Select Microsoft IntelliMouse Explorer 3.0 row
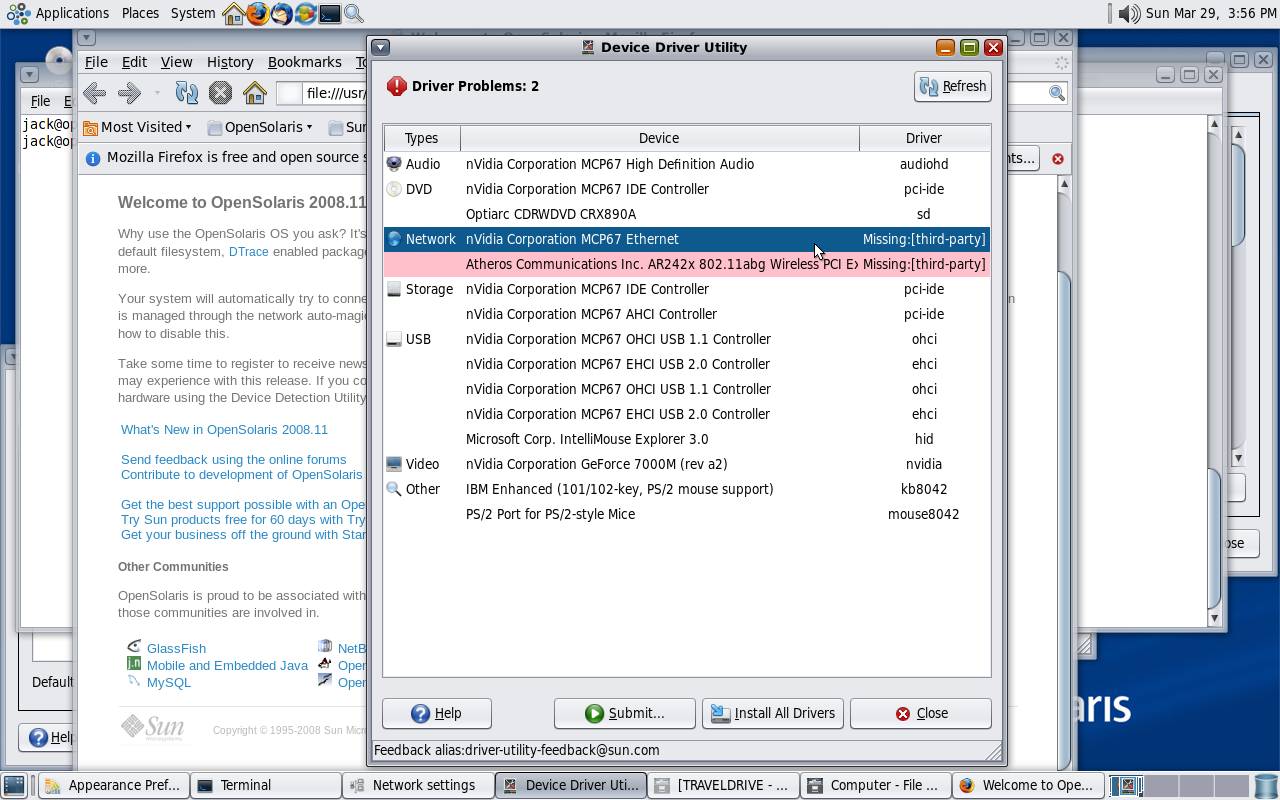1280x800 pixels. [x=687, y=439]
